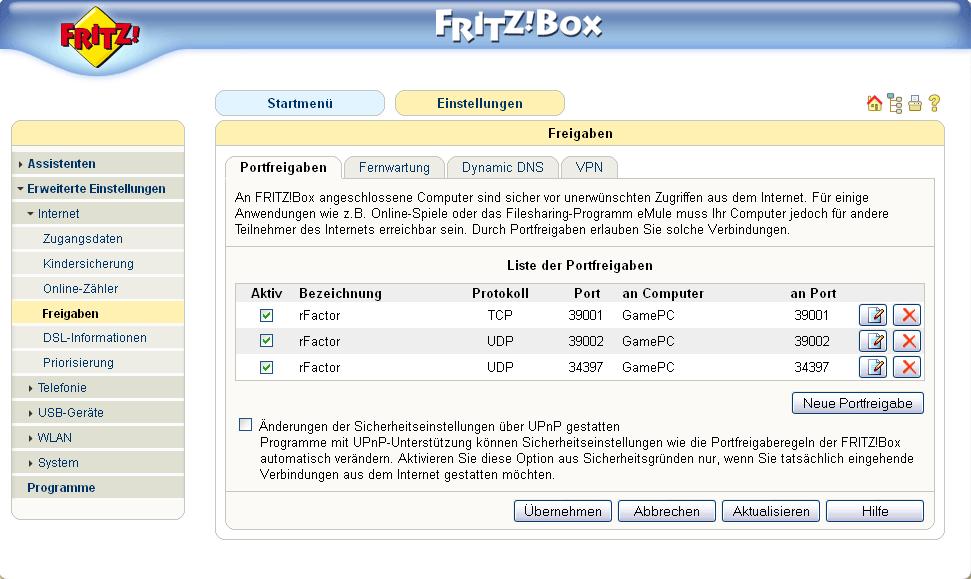Click the Hilfe button
Viewport: 971px width, 579px height.
click(x=874, y=511)
